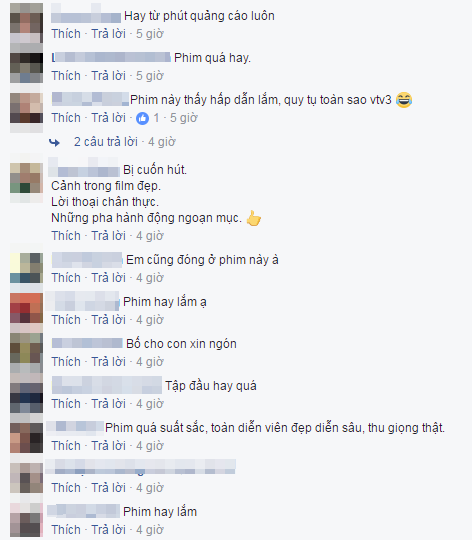Like the 'Hay từ phút quảng cáo luôn' comment
The height and width of the screenshot is (540, 472).
pos(66,34)
